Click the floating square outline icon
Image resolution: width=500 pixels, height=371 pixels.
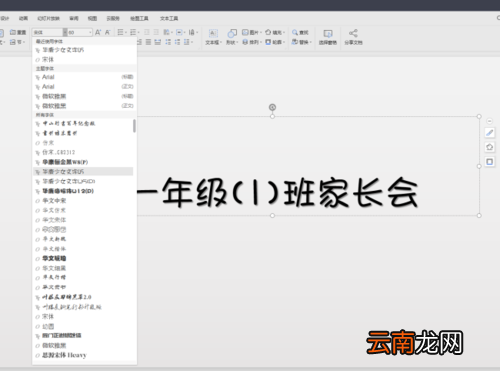489,162
